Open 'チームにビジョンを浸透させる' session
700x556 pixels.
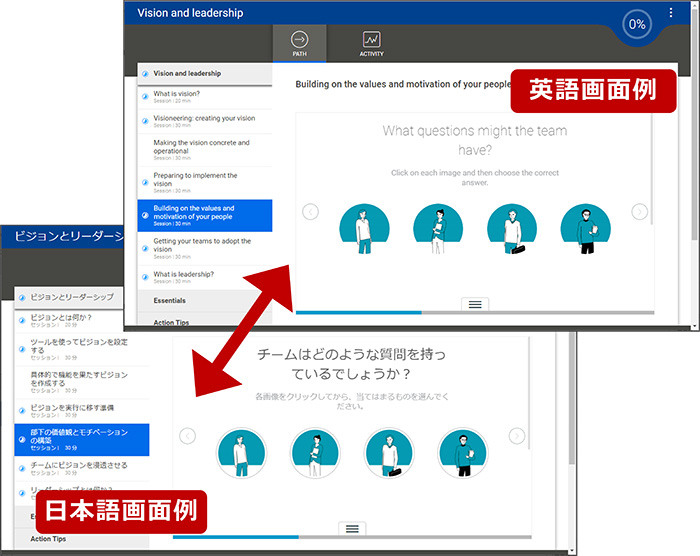(x=82, y=468)
